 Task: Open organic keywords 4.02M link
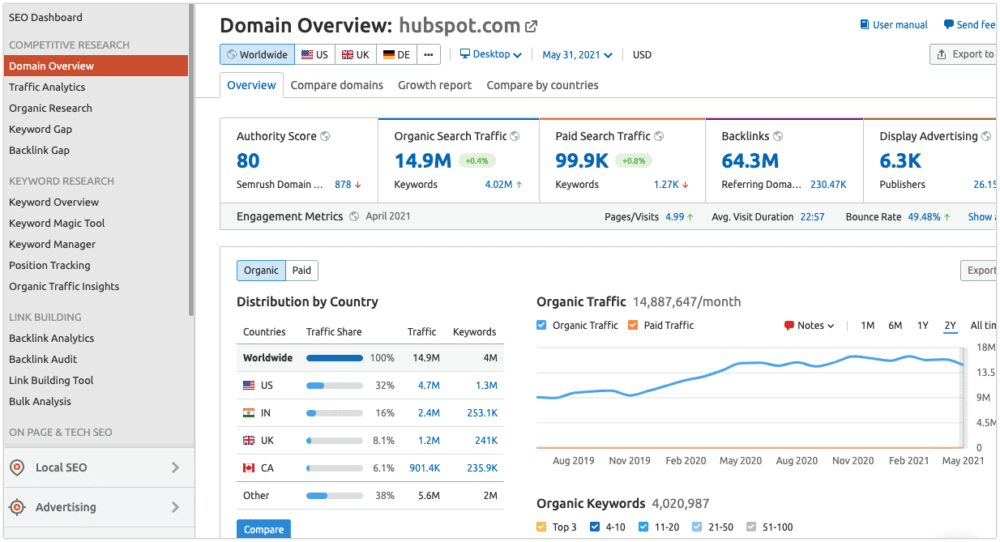[499, 184]
